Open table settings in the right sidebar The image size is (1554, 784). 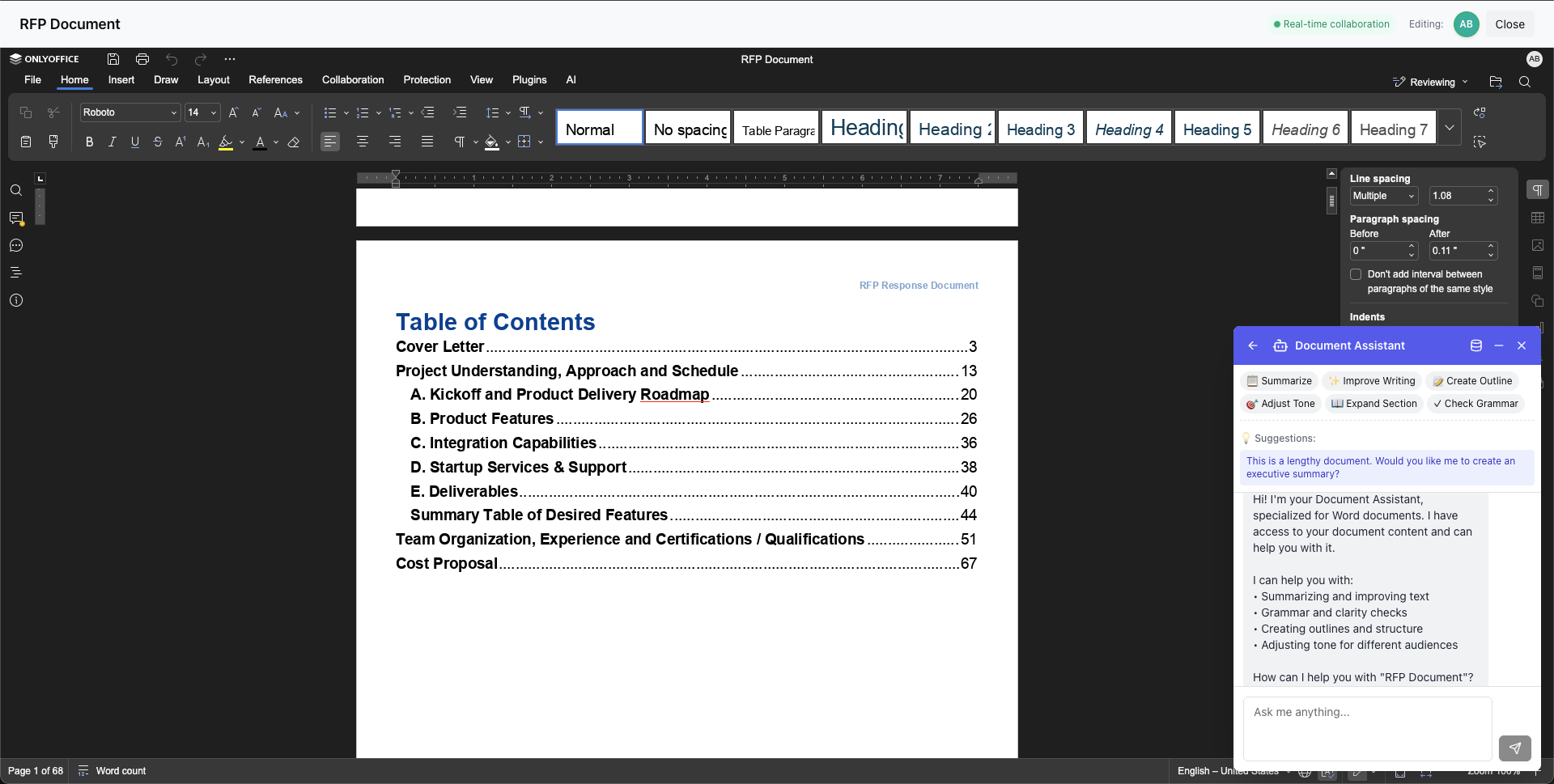point(1538,218)
